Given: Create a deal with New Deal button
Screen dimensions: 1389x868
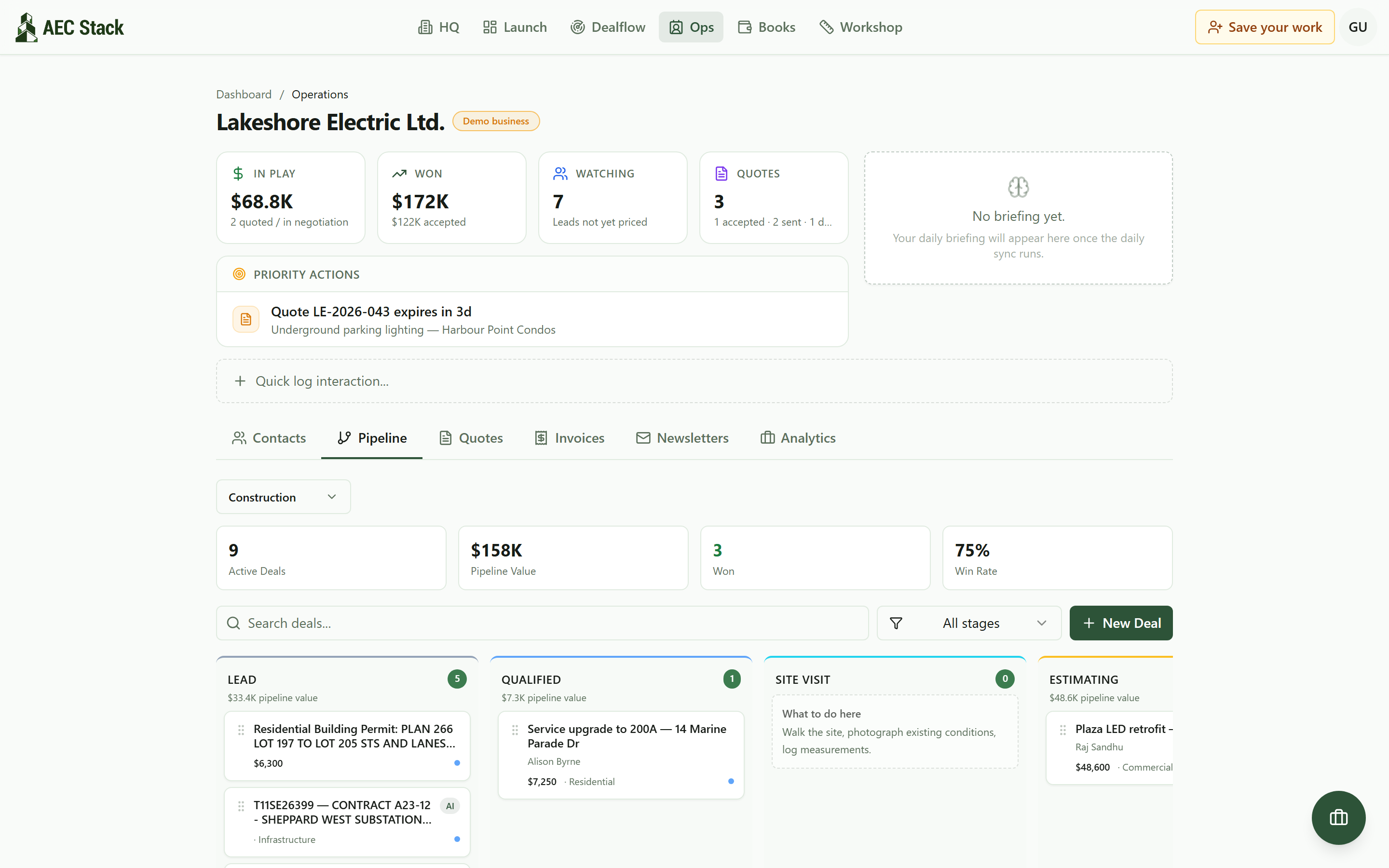Looking at the screenshot, I should pyautogui.click(x=1121, y=623).
